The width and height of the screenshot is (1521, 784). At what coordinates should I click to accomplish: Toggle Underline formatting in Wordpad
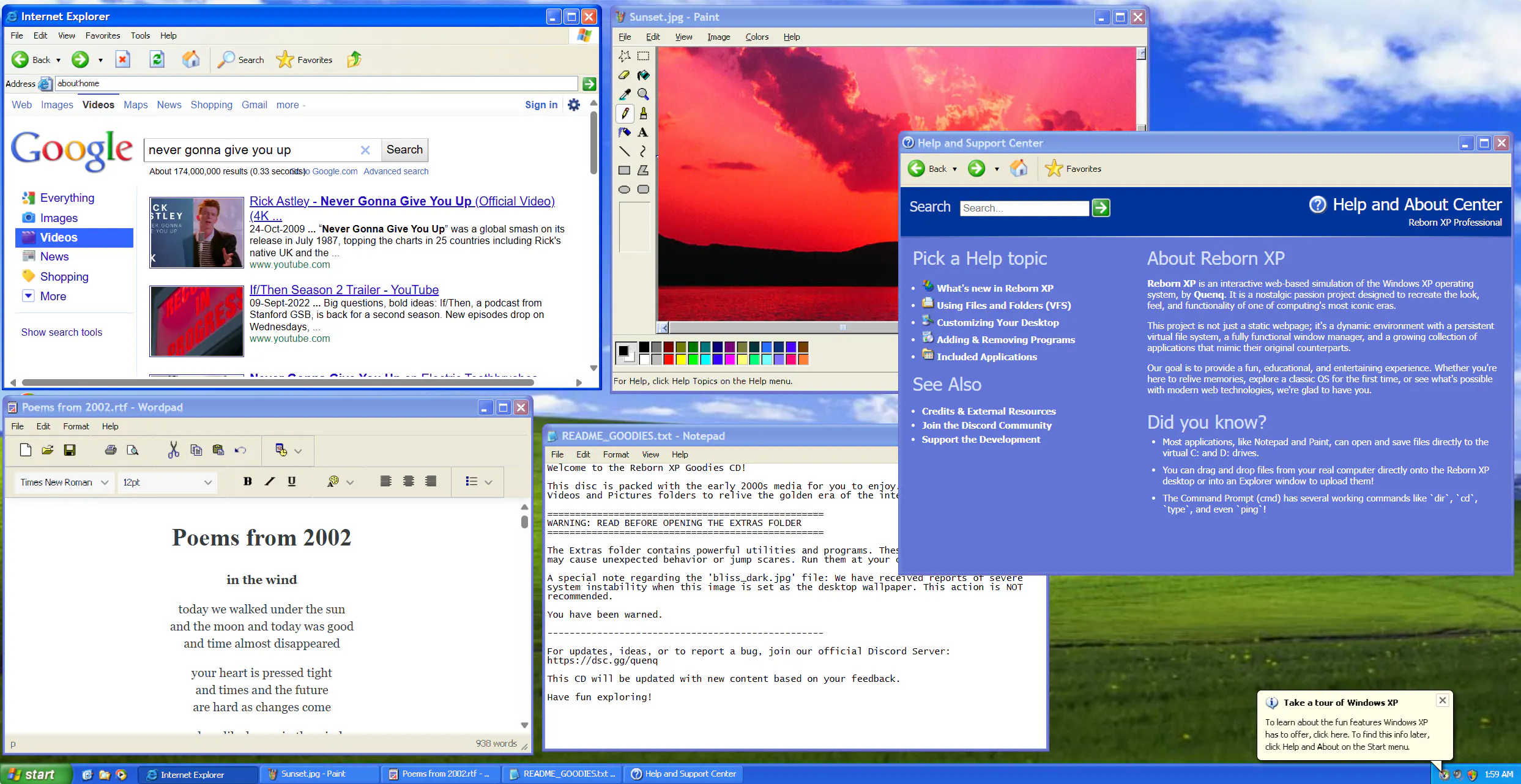(x=292, y=481)
